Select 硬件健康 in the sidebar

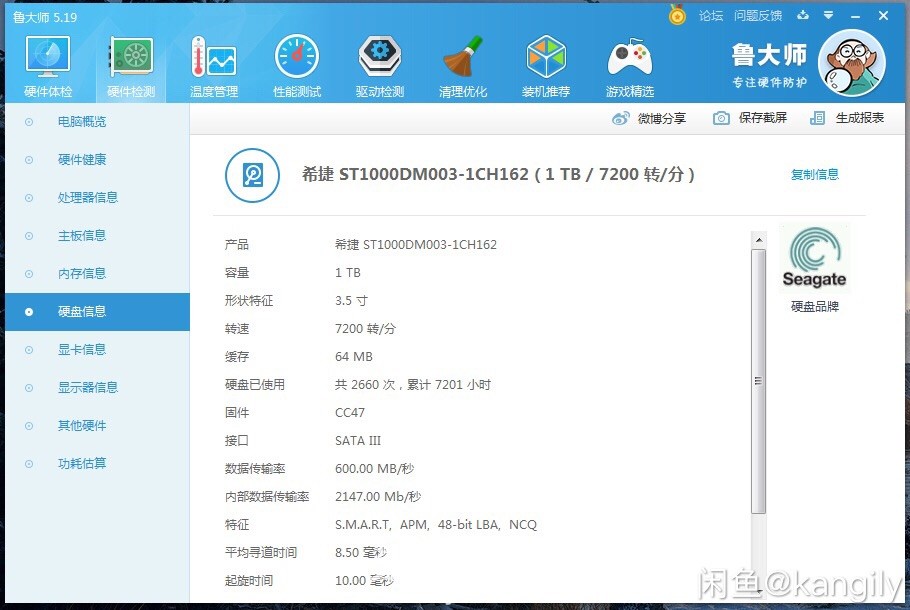[x=82, y=160]
